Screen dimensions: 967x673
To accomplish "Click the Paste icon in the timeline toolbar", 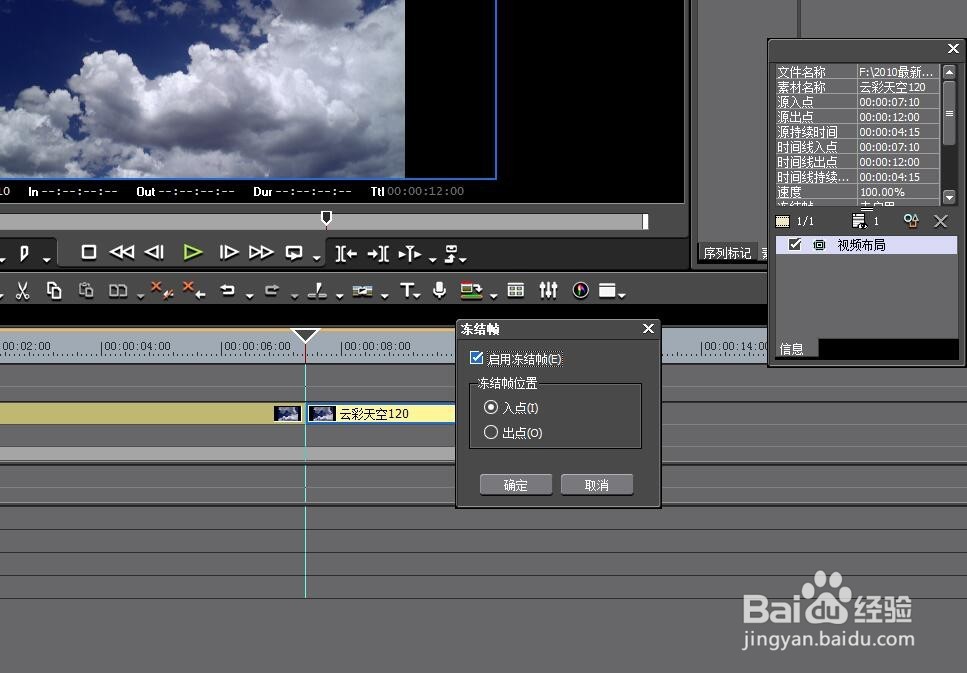I will [86, 291].
